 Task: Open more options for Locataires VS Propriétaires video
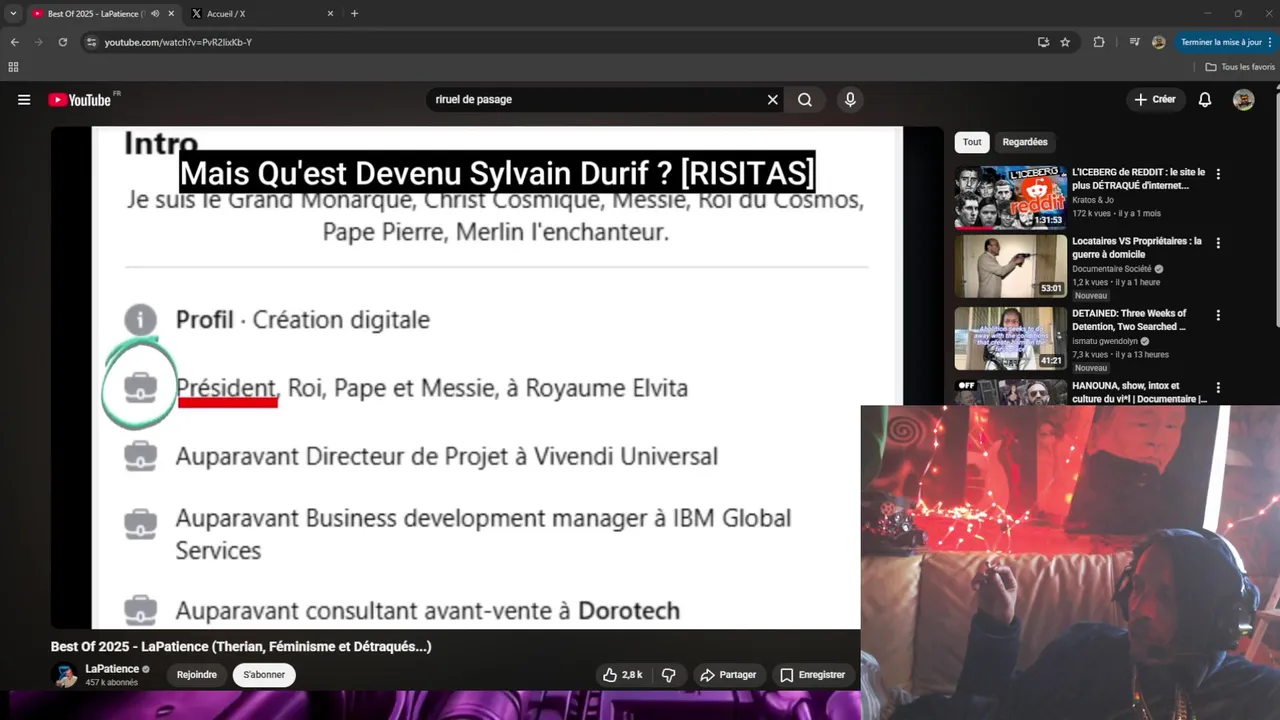(x=1218, y=243)
